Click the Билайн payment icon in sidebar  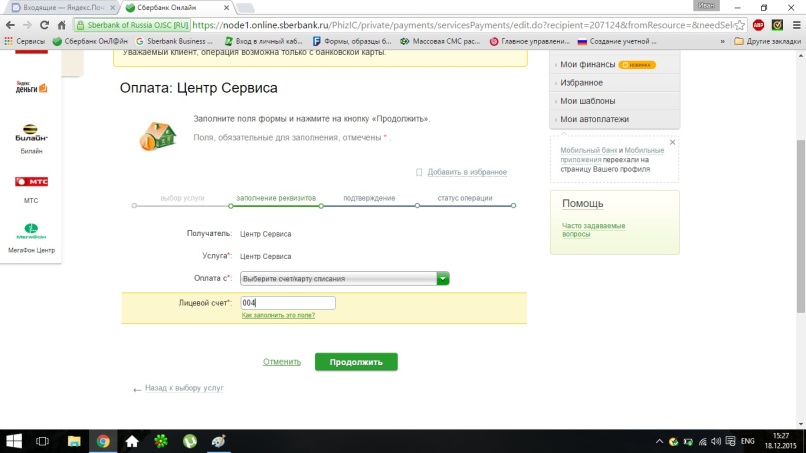31,133
